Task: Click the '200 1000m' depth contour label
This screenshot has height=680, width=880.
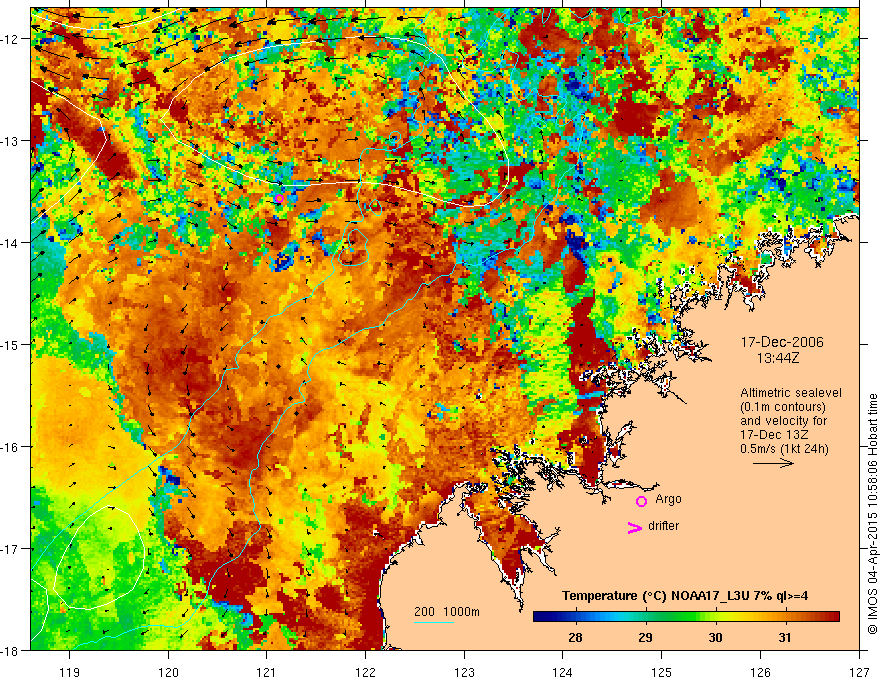Action: pyautogui.click(x=447, y=612)
